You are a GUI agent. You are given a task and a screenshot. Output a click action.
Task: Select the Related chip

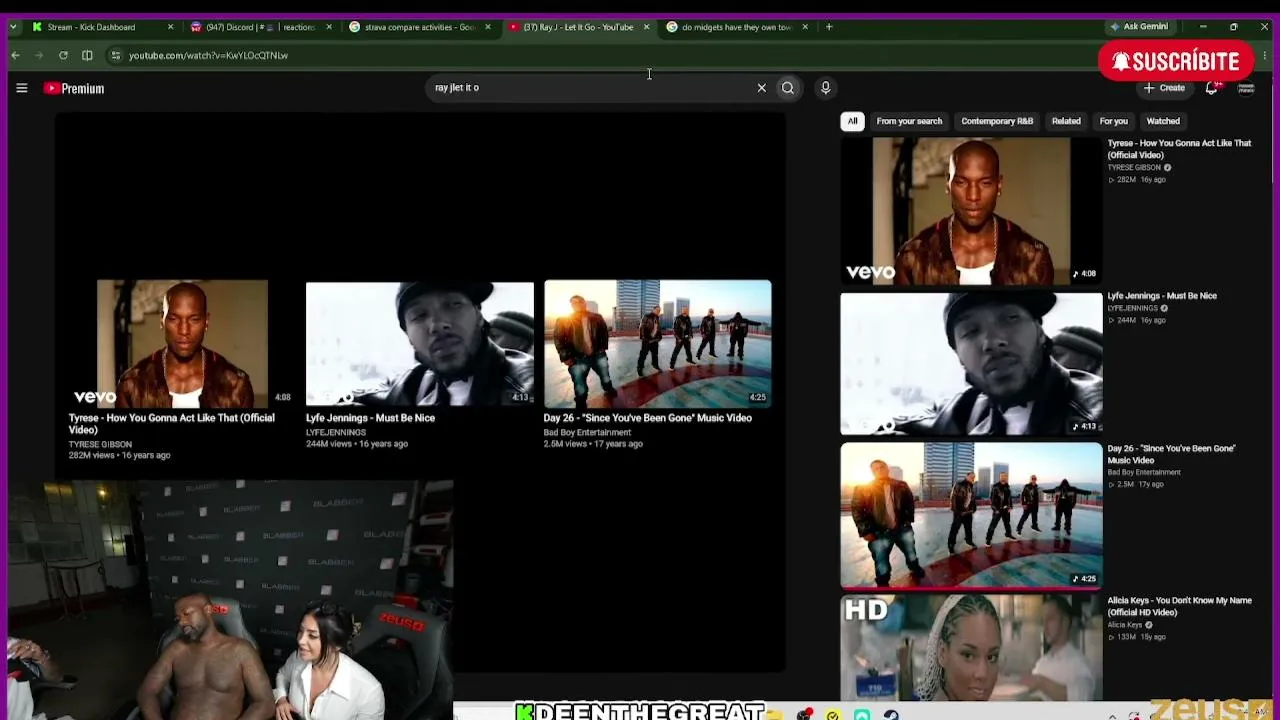[x=1066, y=121]
